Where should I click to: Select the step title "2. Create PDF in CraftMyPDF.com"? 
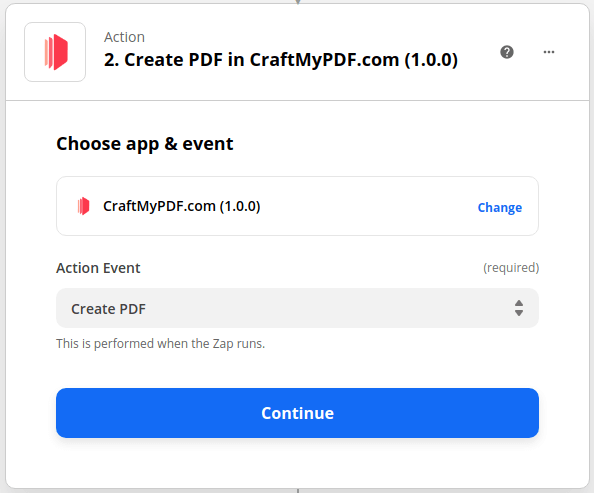[281, 60]
